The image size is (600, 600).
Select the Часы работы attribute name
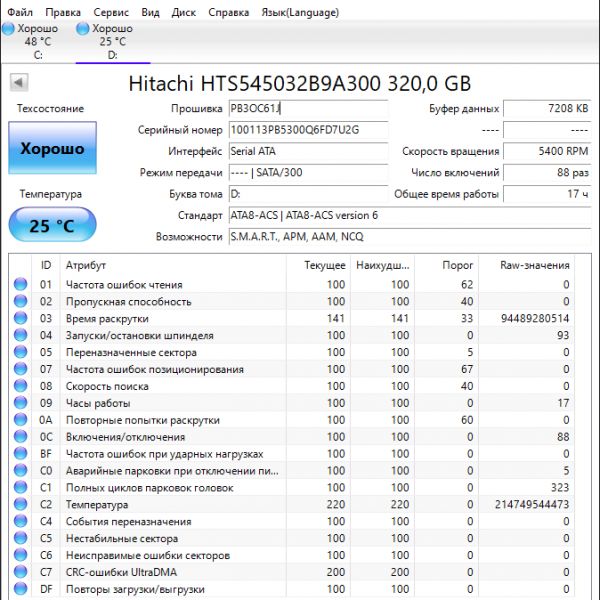[98, 403]
